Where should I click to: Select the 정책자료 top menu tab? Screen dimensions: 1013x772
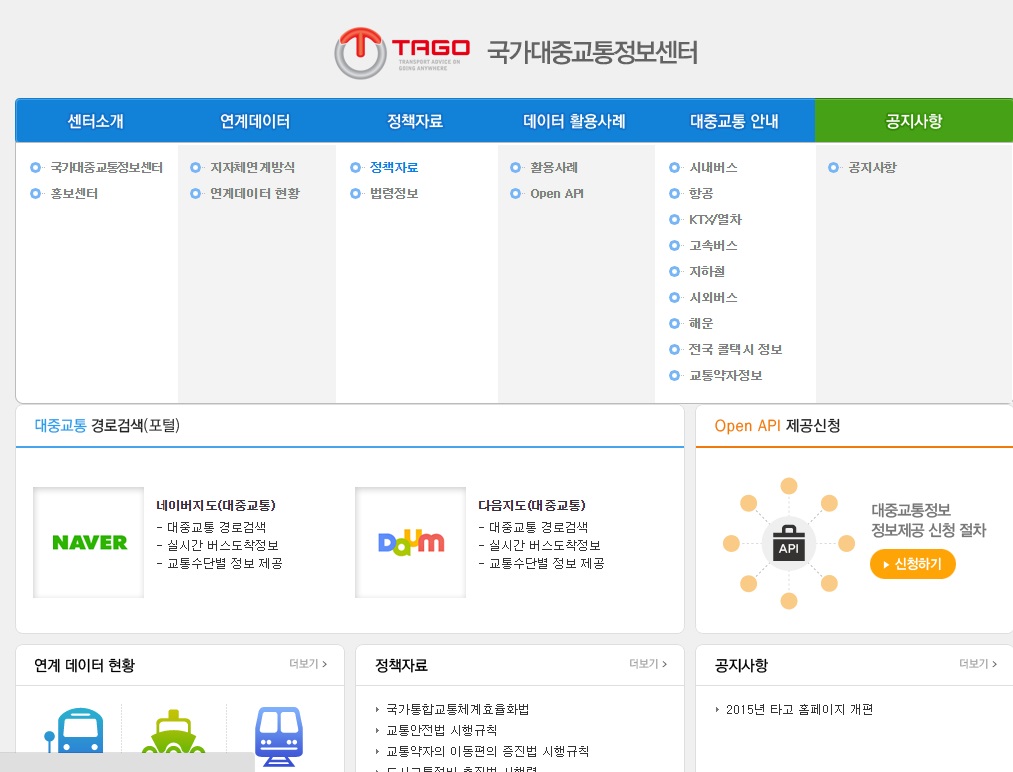tap(415, 121)
